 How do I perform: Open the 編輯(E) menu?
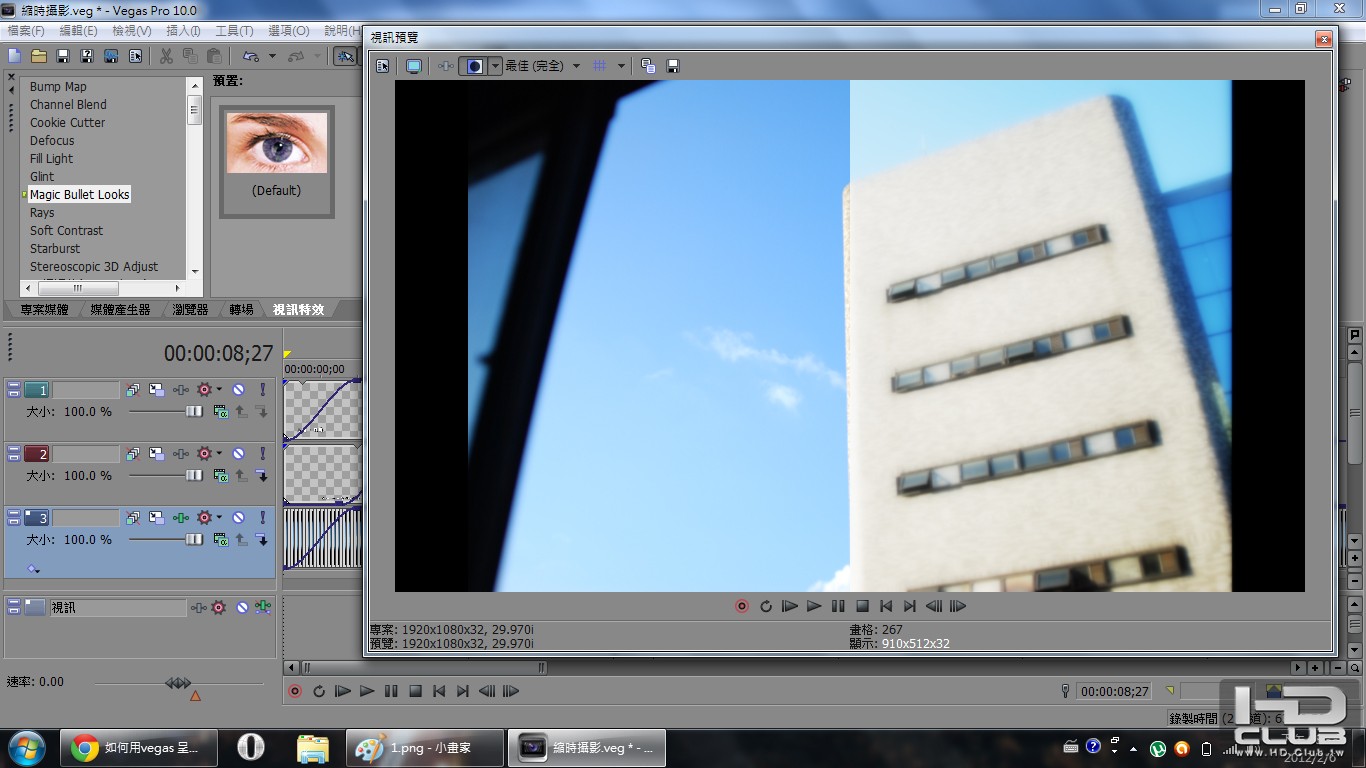tap(78, 31)
